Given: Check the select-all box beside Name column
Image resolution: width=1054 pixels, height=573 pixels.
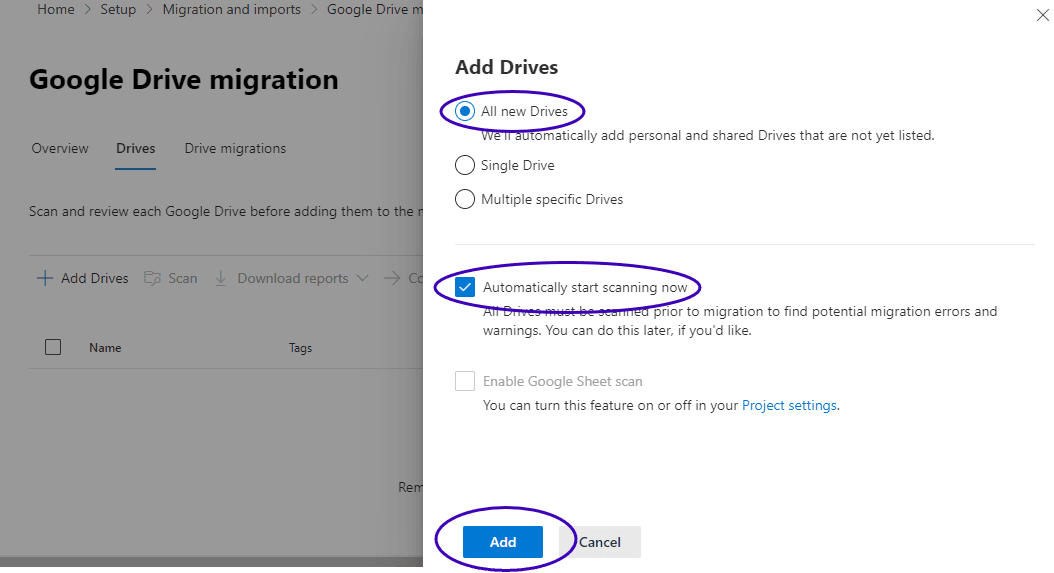Looking at the screenshot, I should click(x=53, y=347).
